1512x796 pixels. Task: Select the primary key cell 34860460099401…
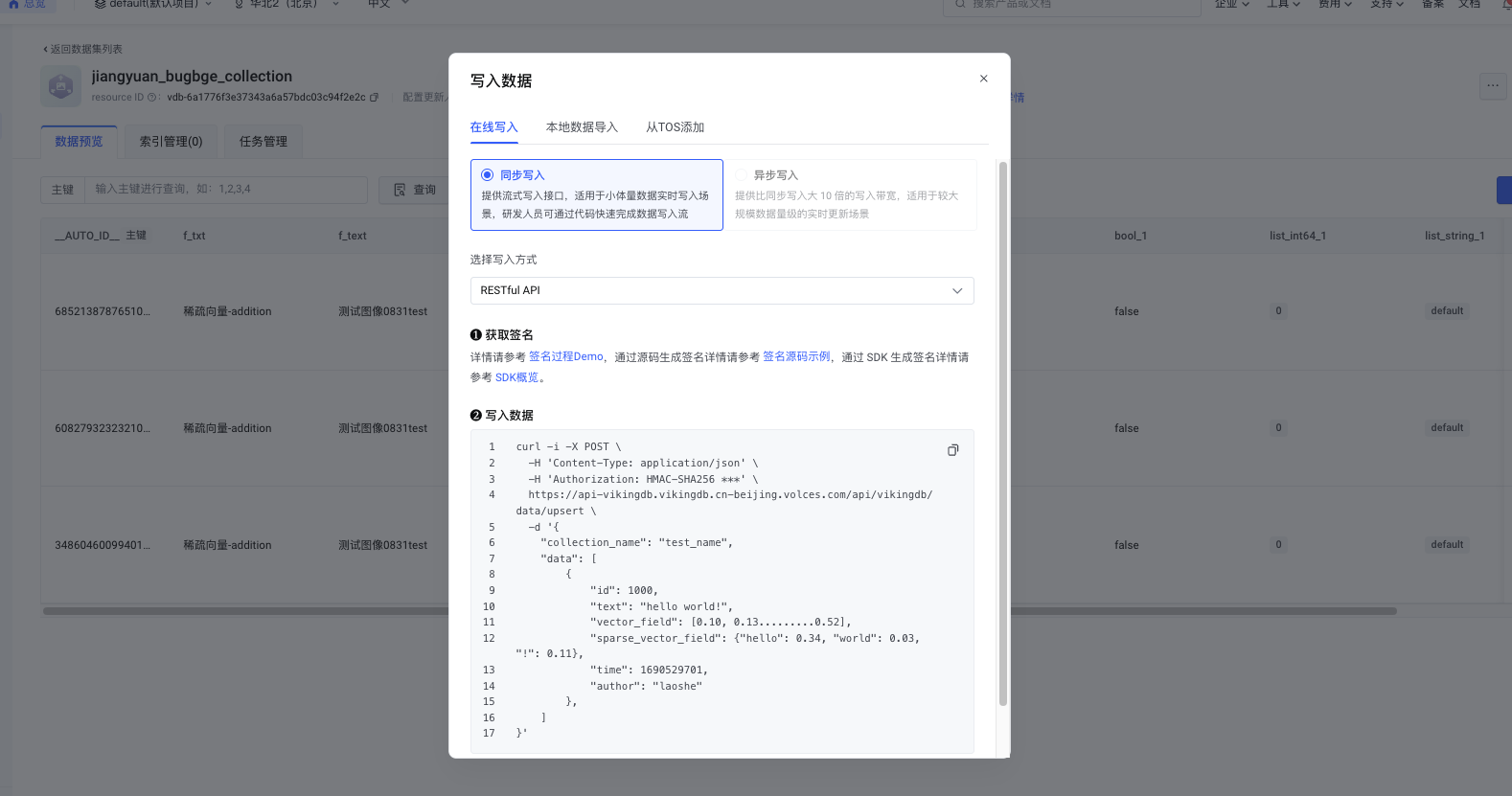(x=103, y=545)
